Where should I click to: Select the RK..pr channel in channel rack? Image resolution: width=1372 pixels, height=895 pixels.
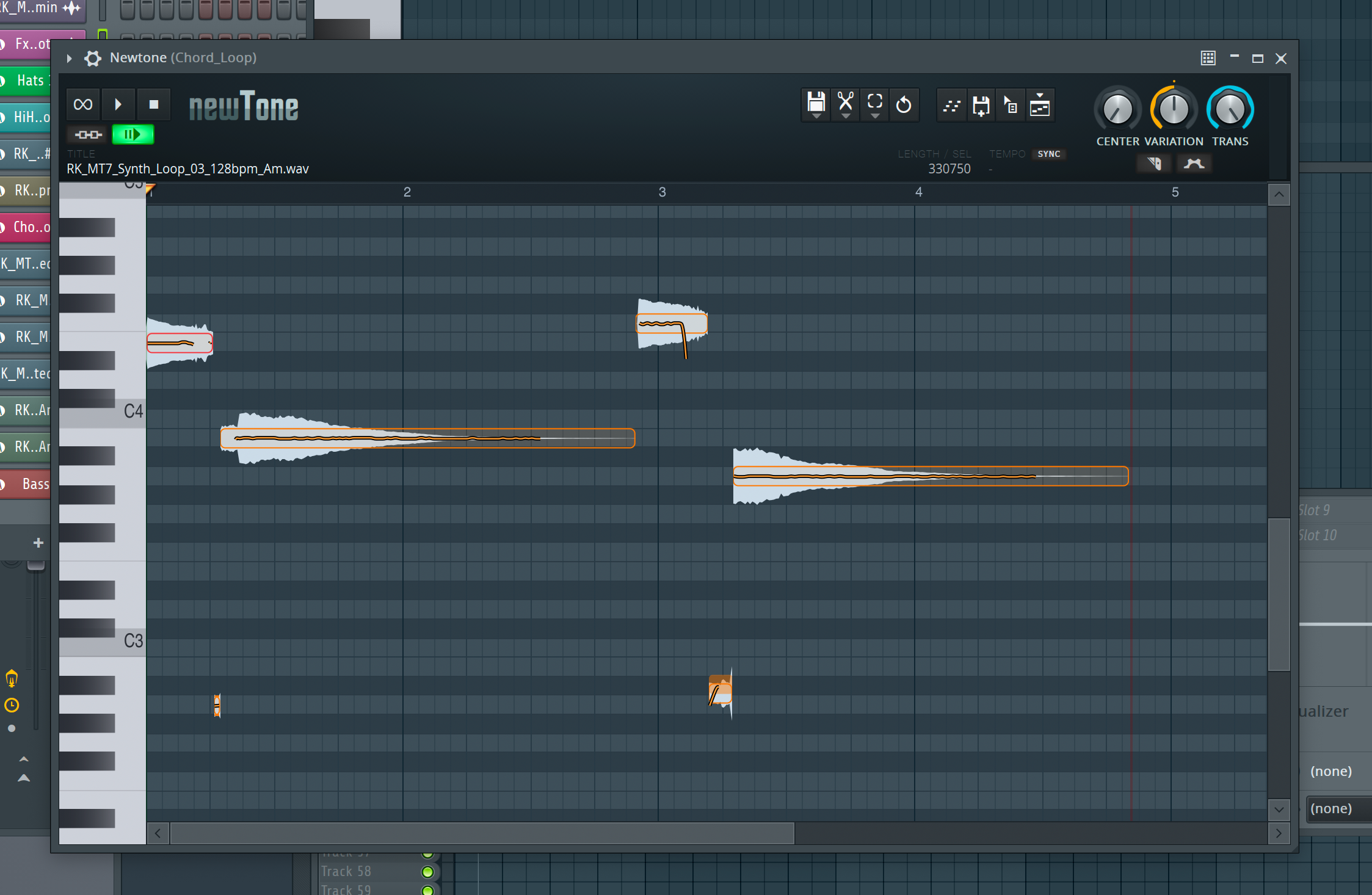[26, 190]
